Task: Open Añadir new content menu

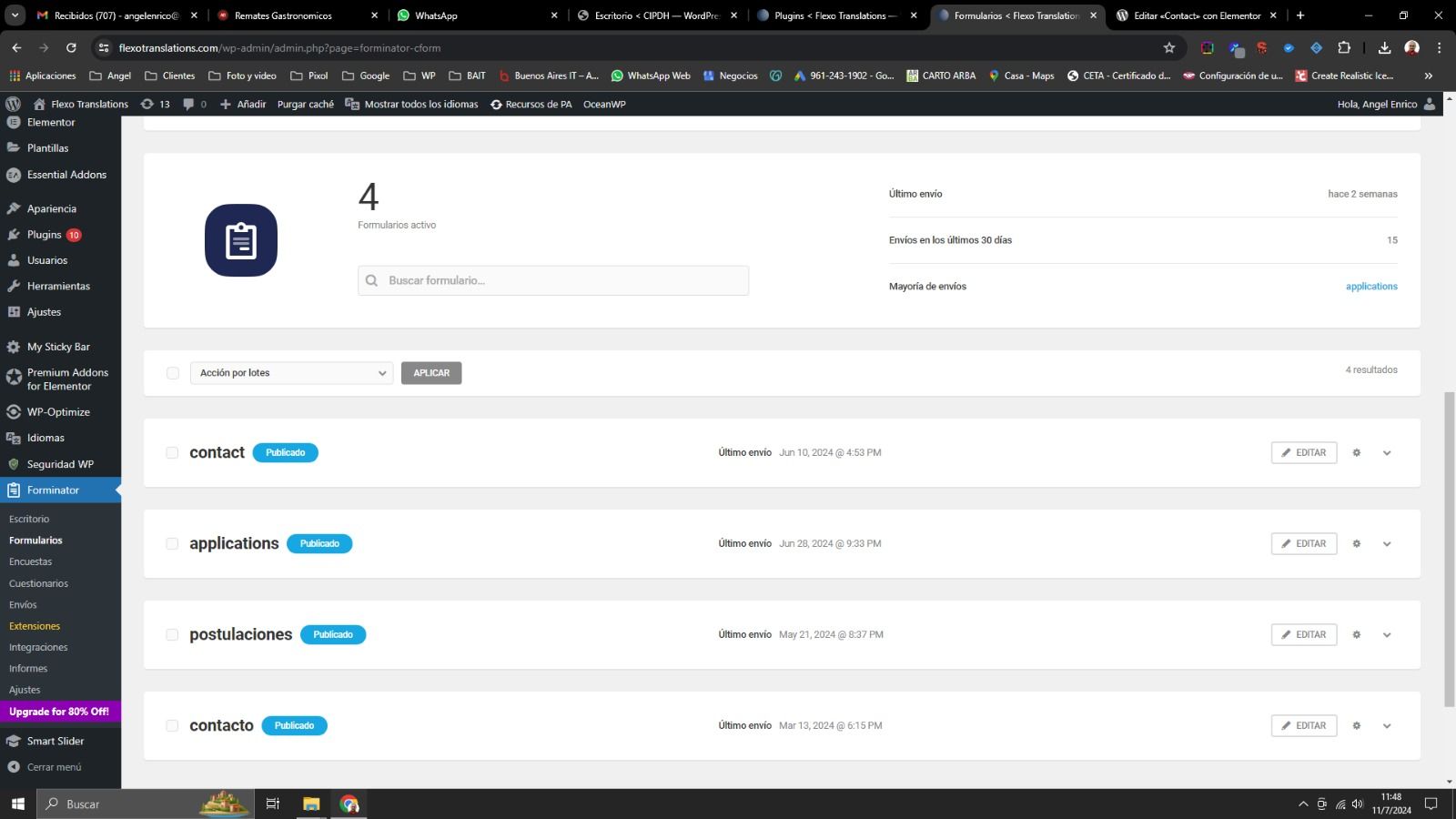Action: point(243,104)
